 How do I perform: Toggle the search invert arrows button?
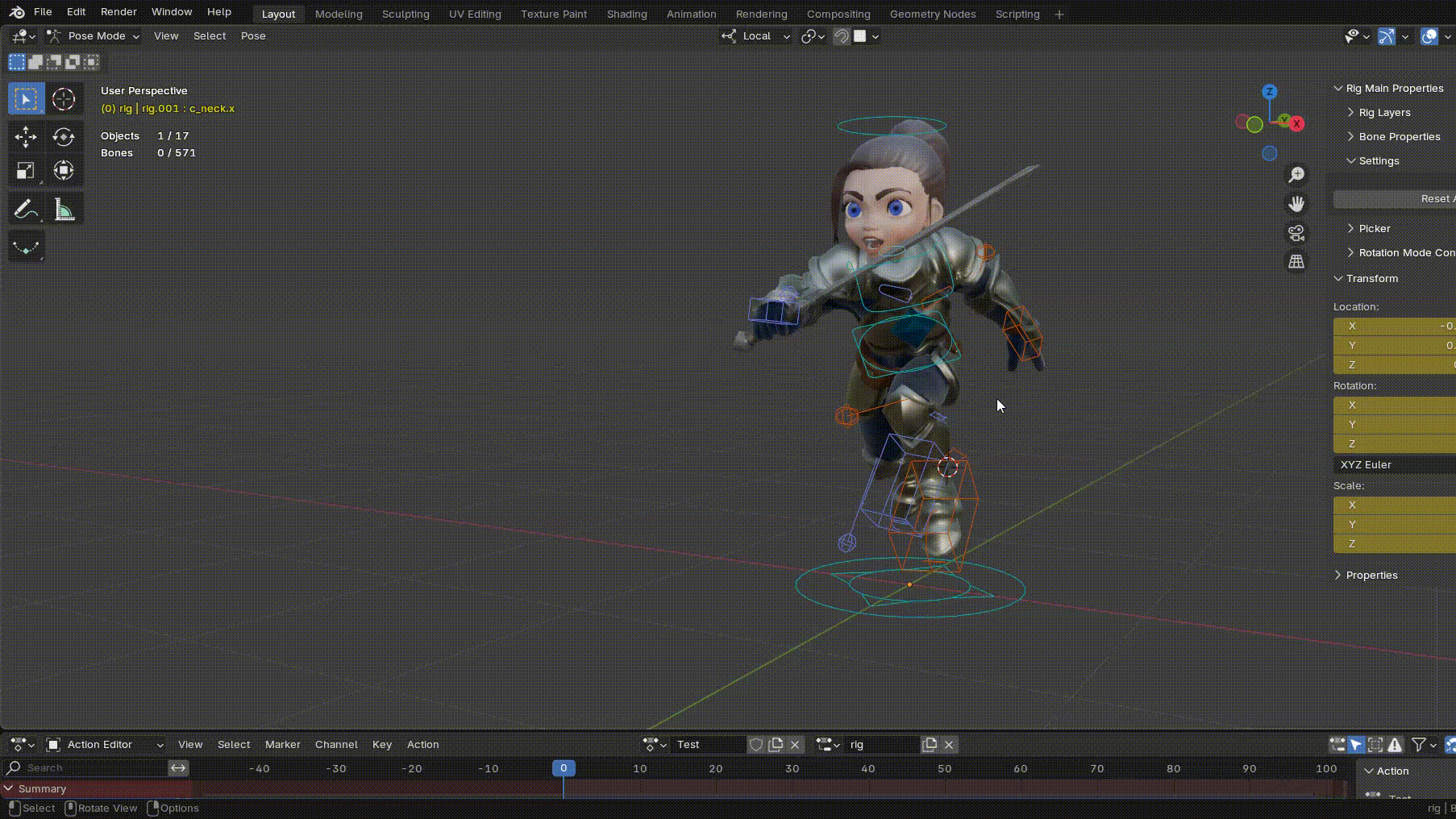click(178, 768)
